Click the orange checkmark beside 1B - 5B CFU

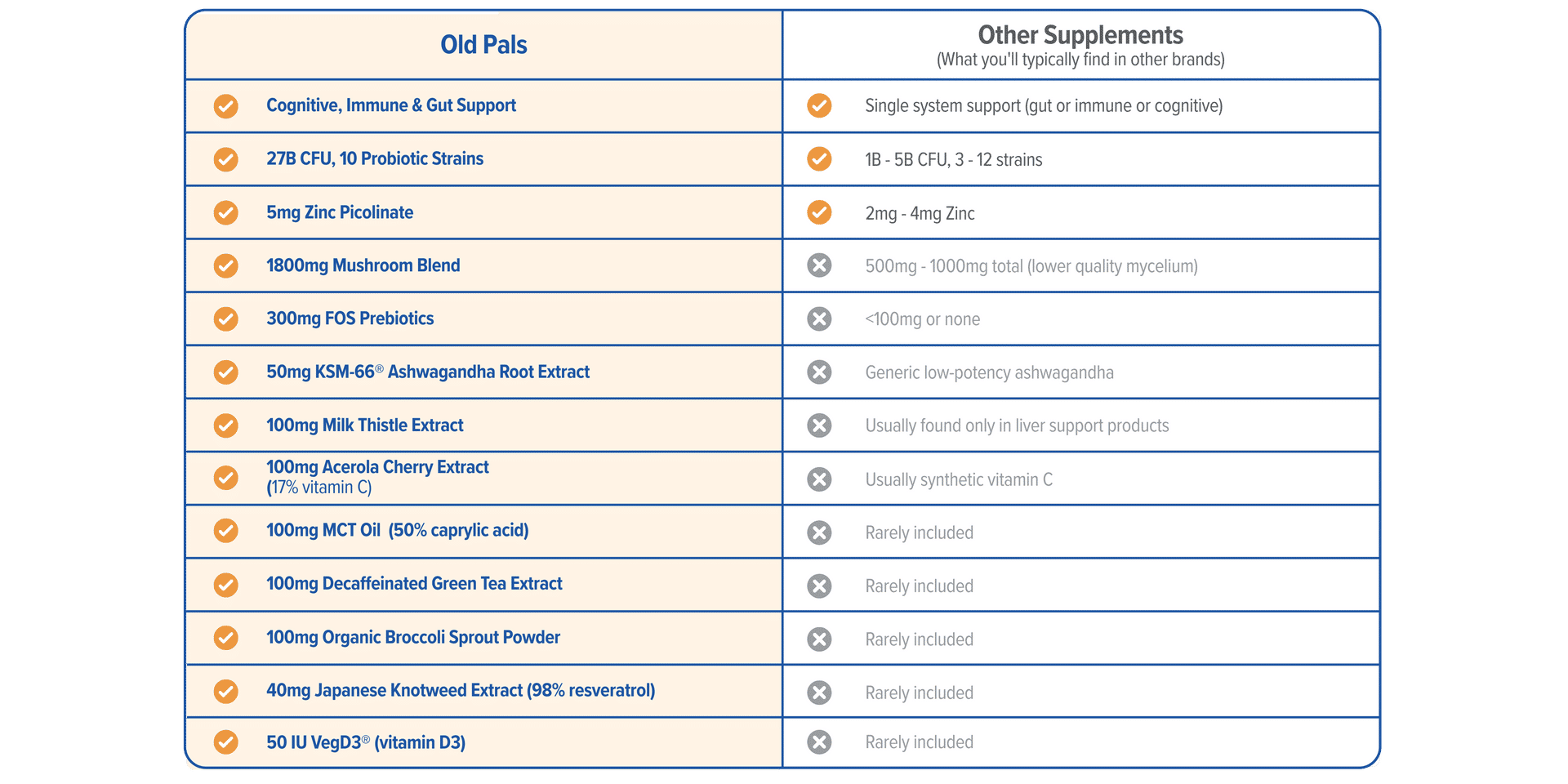(x=819, y=158)
